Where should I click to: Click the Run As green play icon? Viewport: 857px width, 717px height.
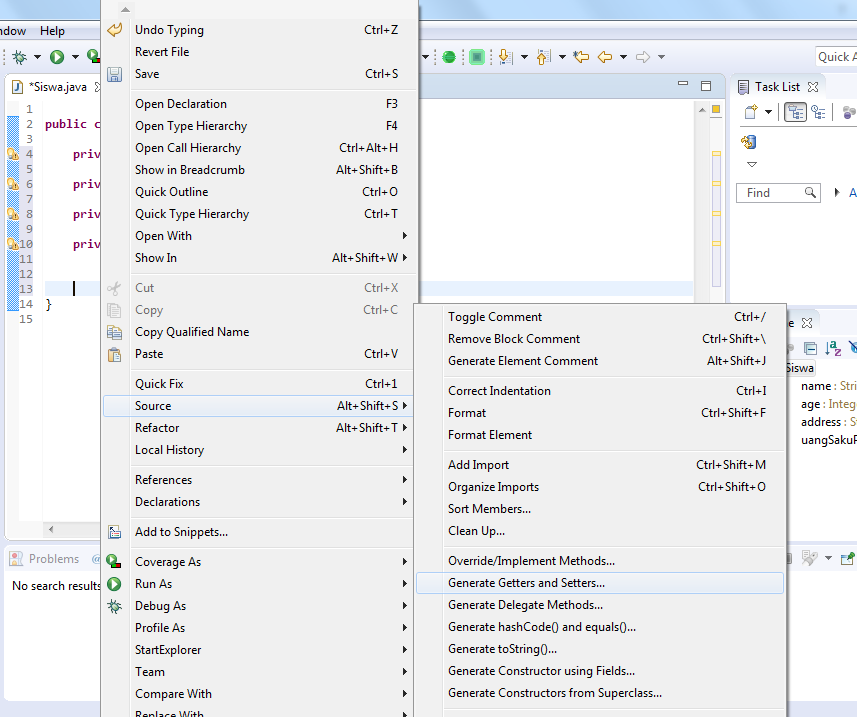coord(114,584)
